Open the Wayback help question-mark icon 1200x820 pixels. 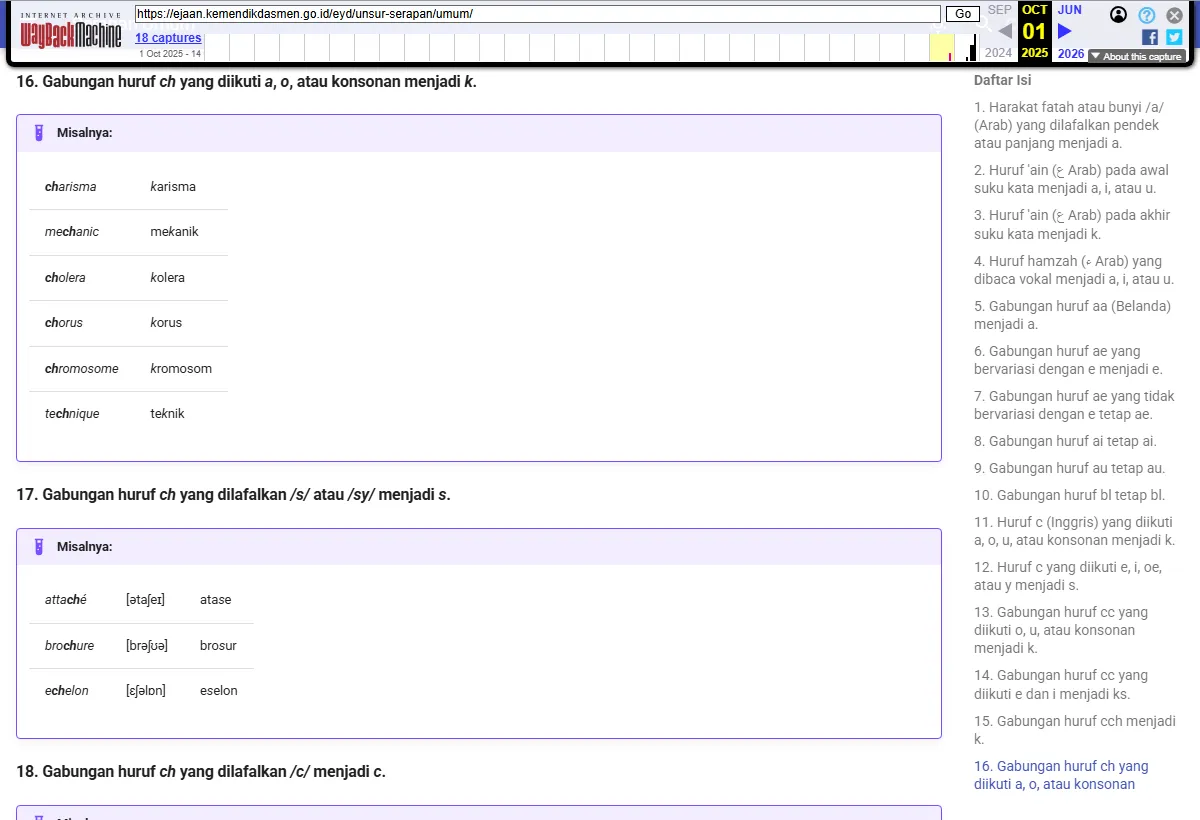pos(1147,15)
